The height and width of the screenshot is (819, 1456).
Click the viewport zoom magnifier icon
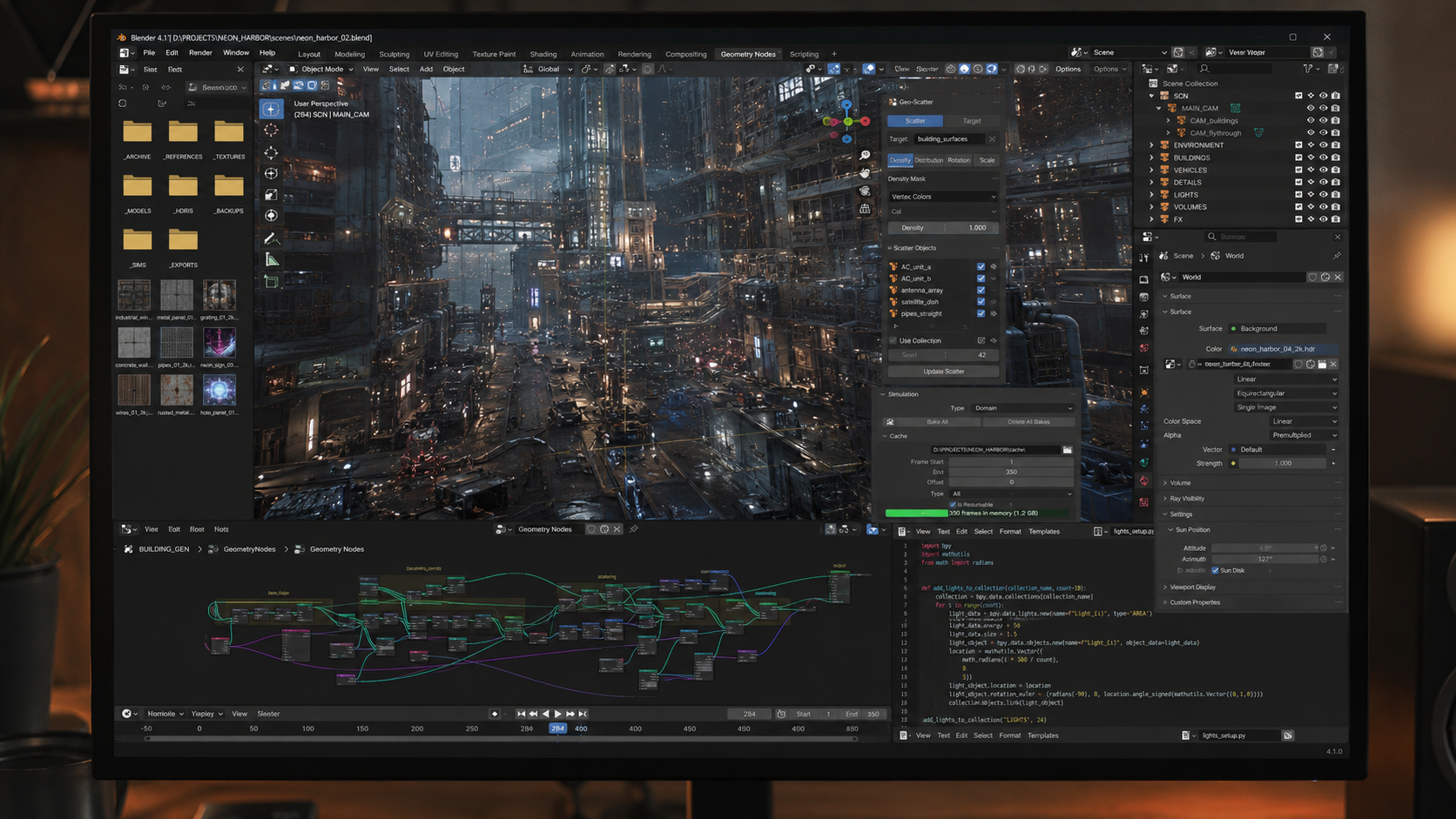(865, 155)
